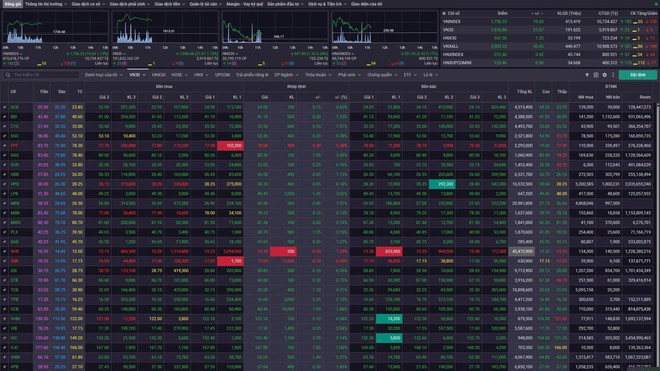Click the up arrow icon beside Đặt lệnh

point(587,75)
